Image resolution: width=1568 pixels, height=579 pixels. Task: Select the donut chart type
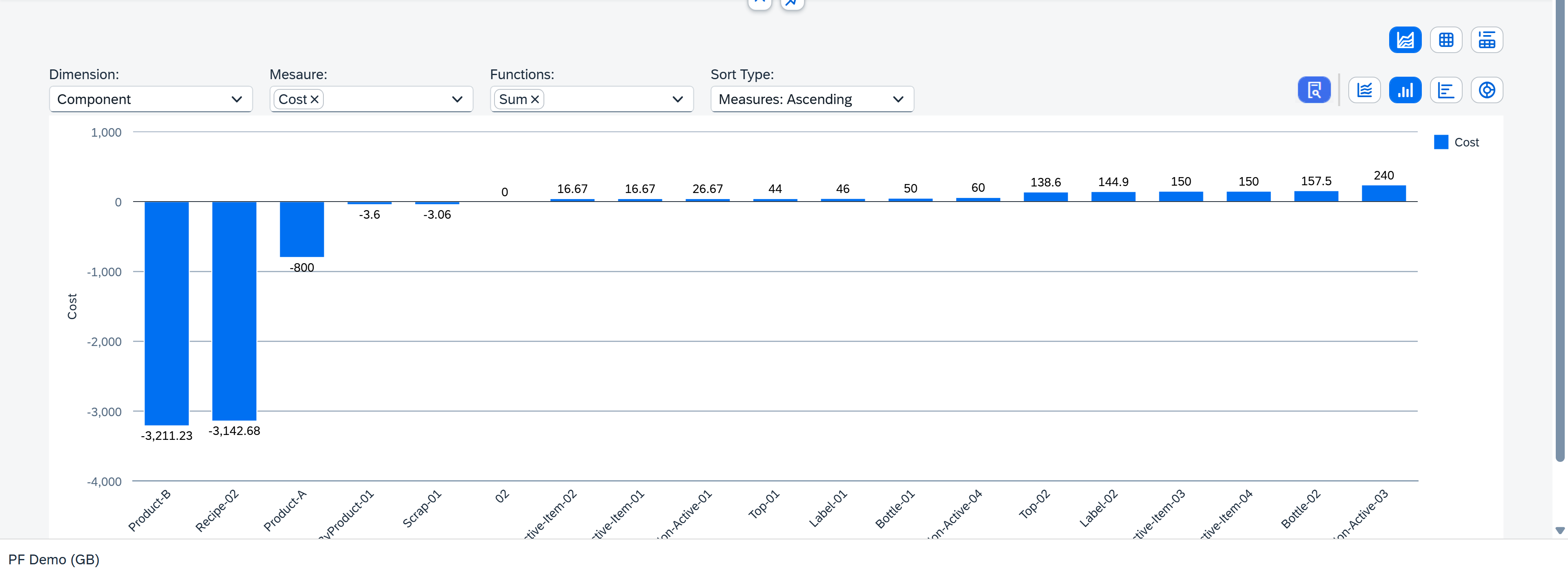pos(1487,89)
